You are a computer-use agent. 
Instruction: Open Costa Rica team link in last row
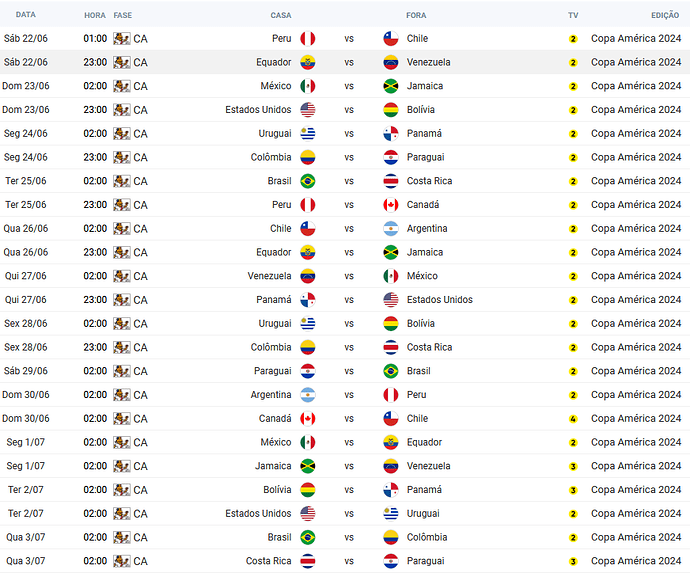(268, 561)
